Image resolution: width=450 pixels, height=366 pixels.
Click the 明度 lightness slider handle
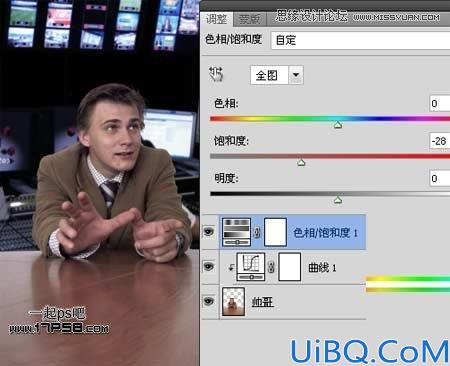338,200
